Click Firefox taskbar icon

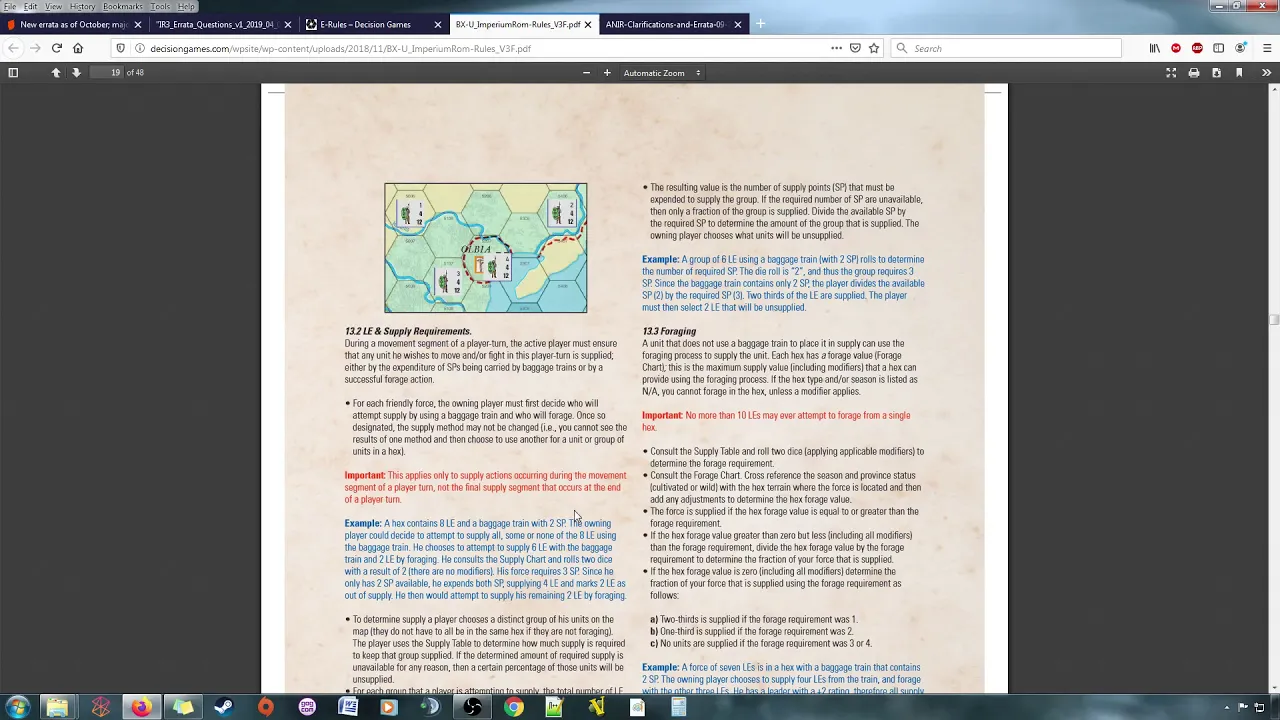click(x=141, y=707)
